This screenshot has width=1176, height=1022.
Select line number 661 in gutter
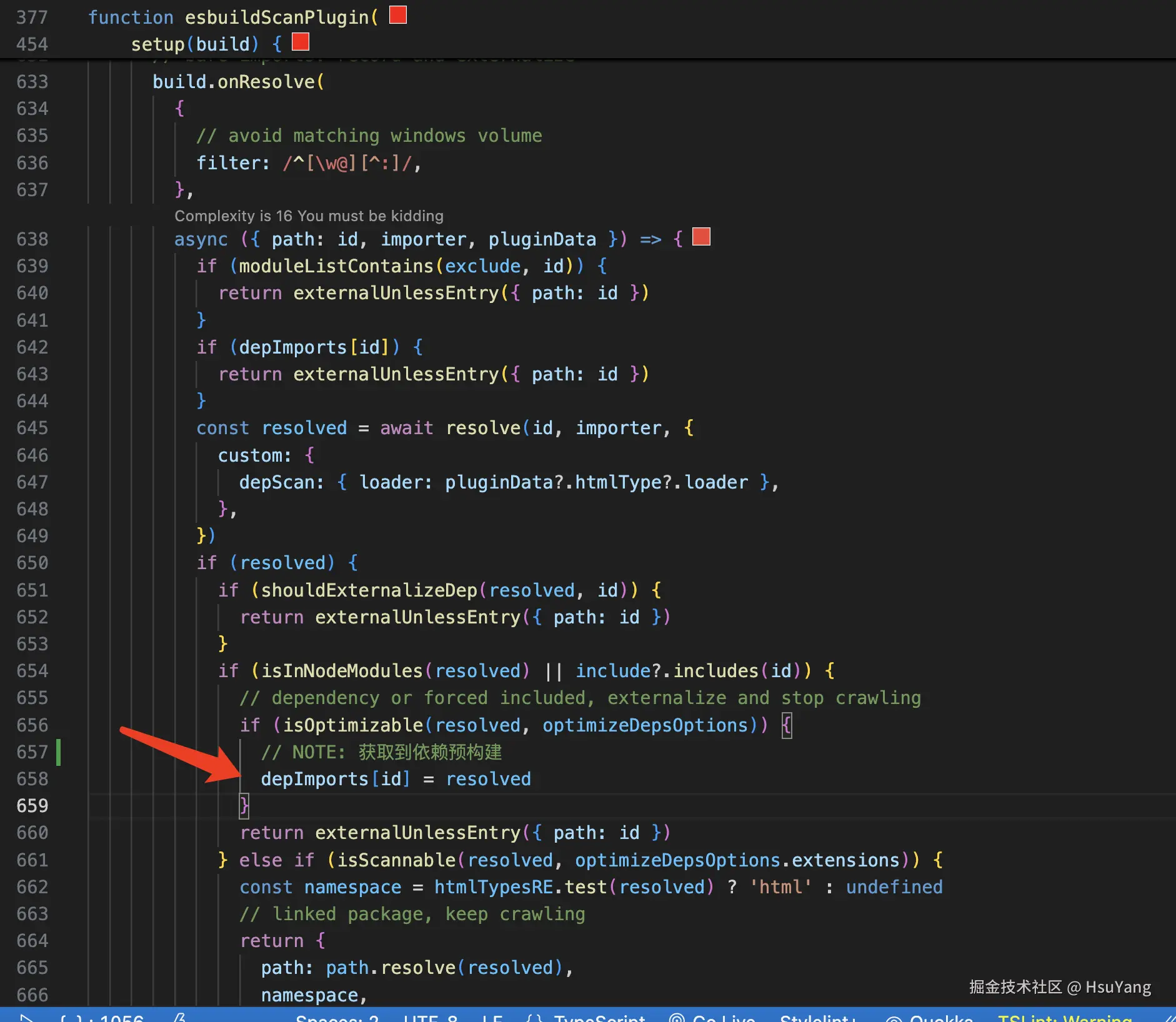tap(32, 860)
